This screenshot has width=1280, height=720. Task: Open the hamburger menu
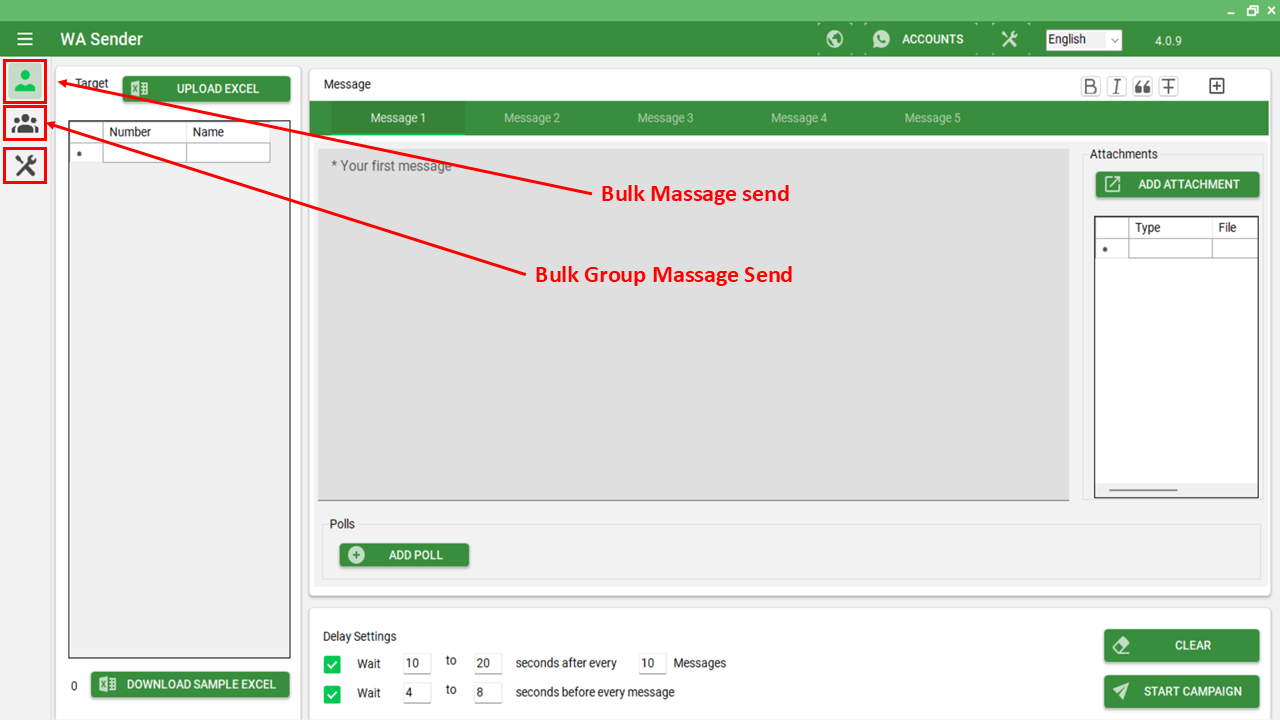(x=25, y=39)
